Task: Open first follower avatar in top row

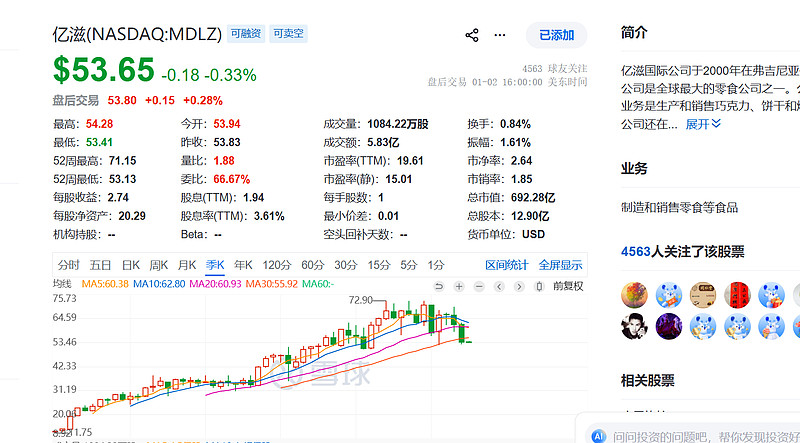Action: point(634,295)
